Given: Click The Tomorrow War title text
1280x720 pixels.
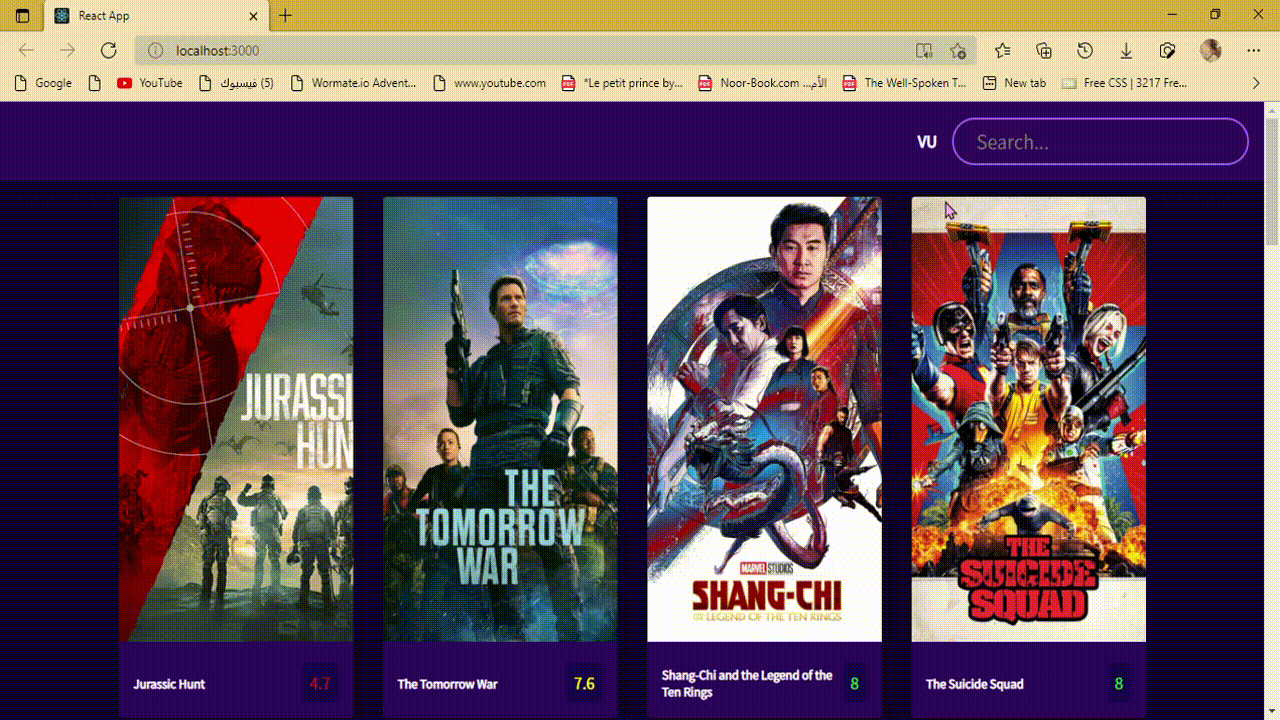Looking at the screenshot, I should pyautogui.click(x=447, y=684).
